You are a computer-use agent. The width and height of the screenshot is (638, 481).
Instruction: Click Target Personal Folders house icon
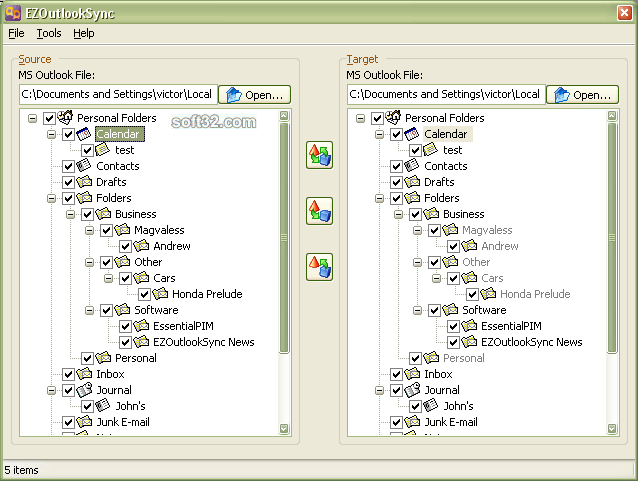pos(393,118)
